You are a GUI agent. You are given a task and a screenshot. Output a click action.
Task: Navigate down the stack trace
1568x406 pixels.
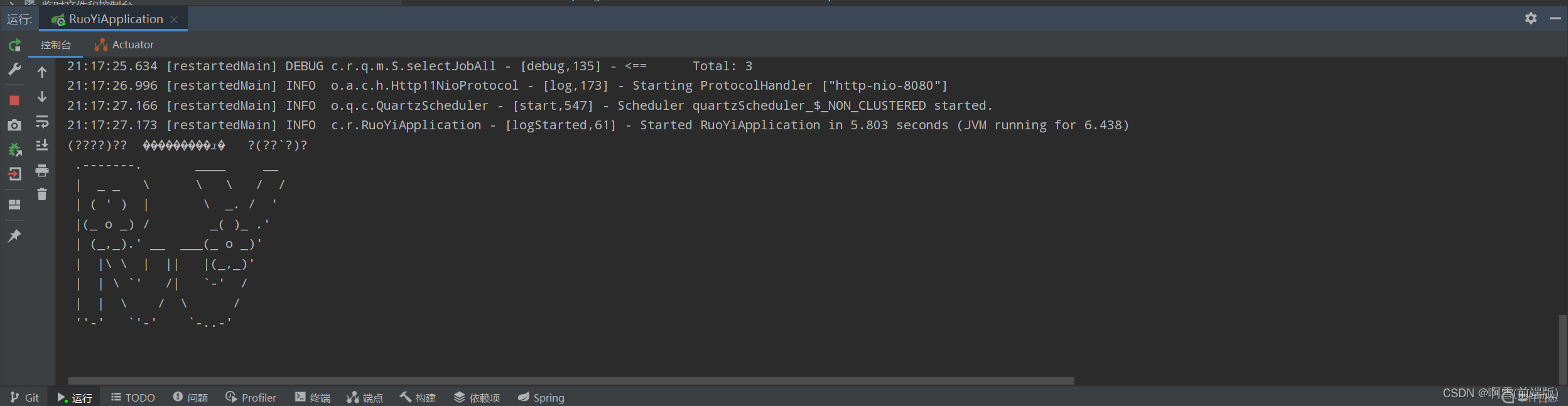(x=42, y=97)
